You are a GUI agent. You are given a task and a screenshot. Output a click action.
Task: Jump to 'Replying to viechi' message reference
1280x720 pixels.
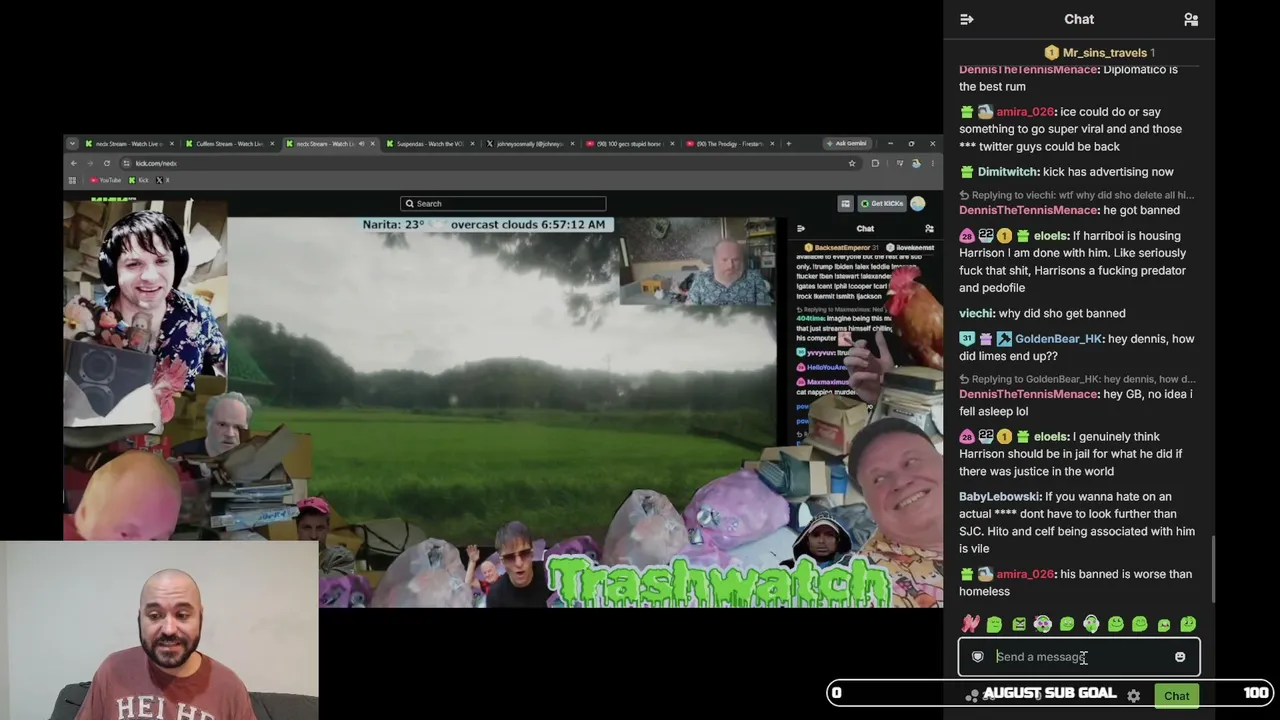1077,195
